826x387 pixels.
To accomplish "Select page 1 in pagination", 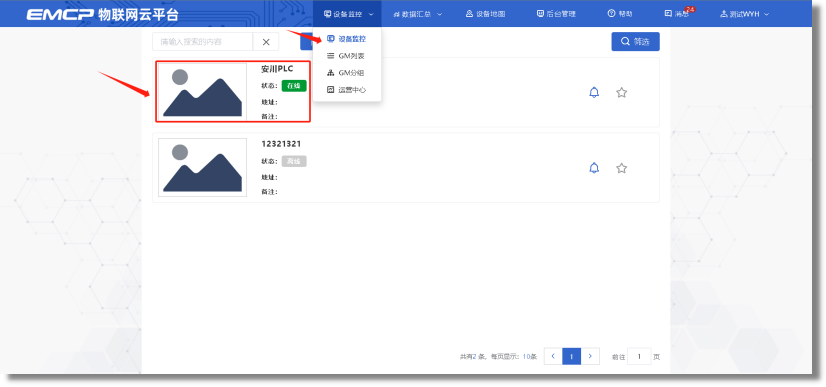I will 572,356.
